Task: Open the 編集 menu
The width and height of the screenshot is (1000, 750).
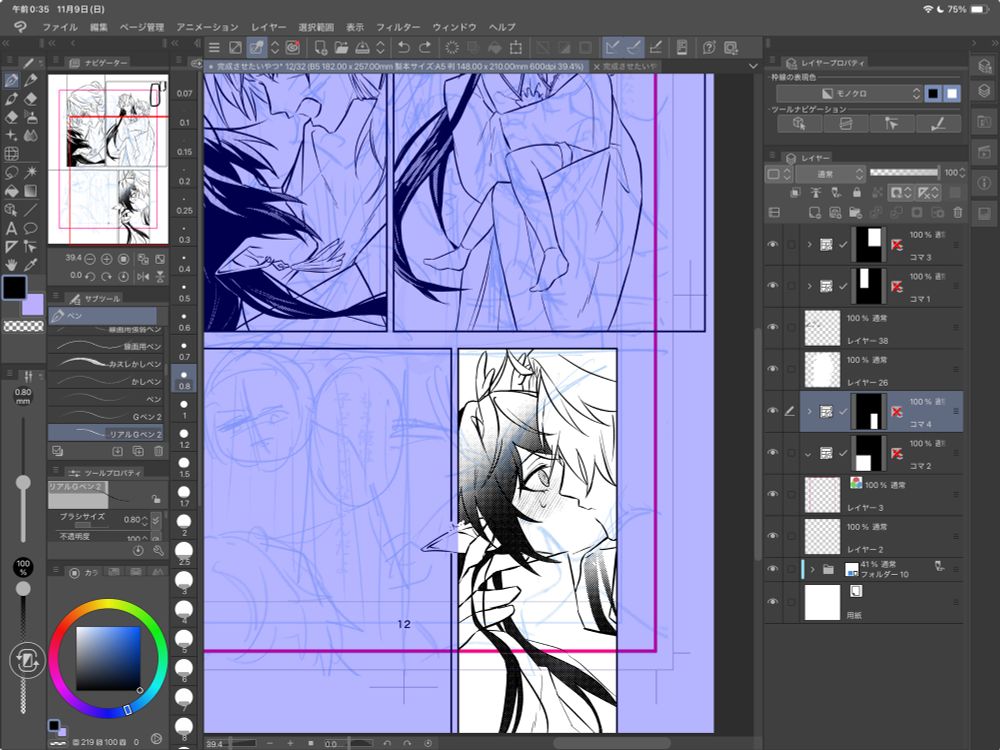Action: click(x=99, y=27)
